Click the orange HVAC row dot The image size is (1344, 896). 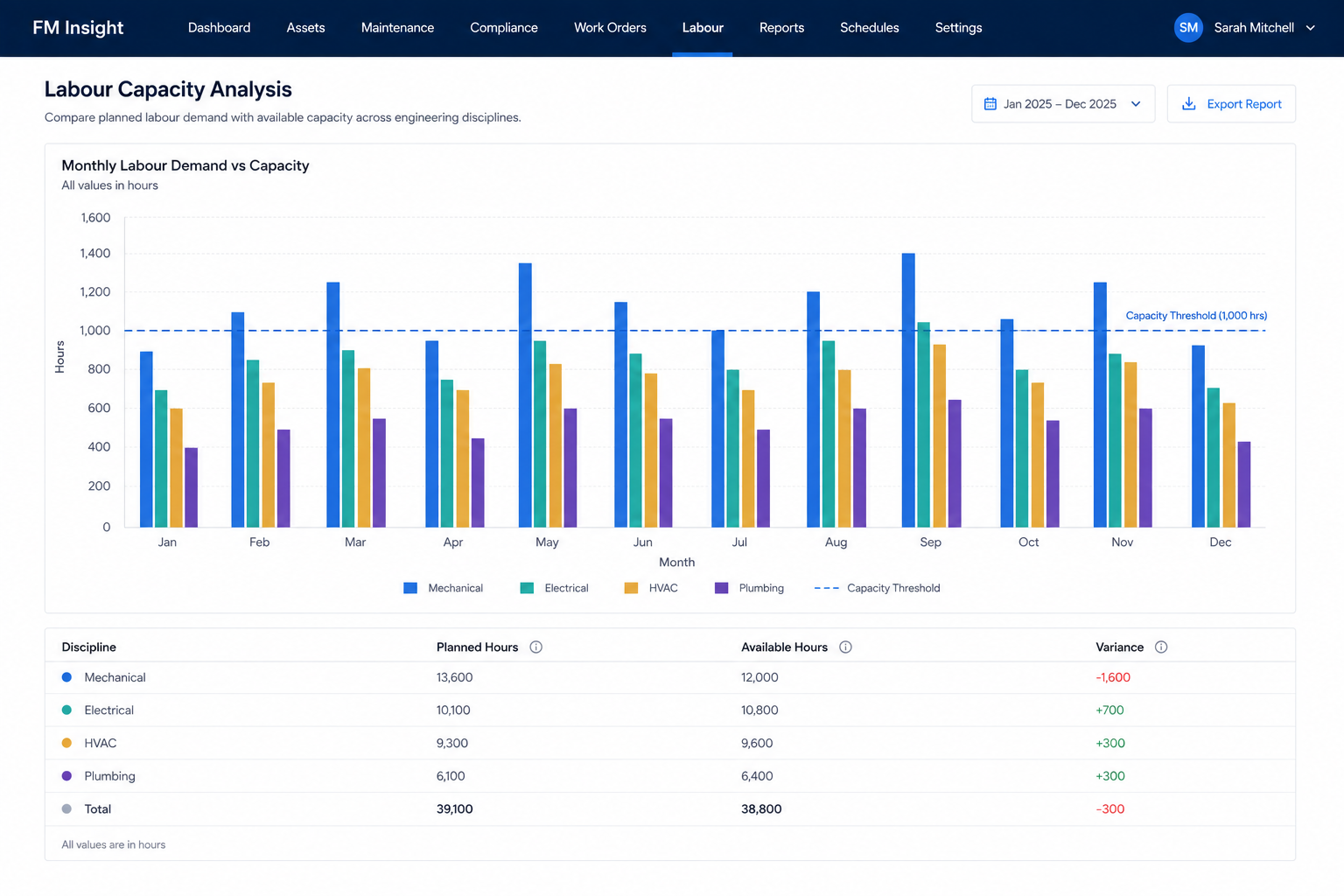[x=66, y=743]
